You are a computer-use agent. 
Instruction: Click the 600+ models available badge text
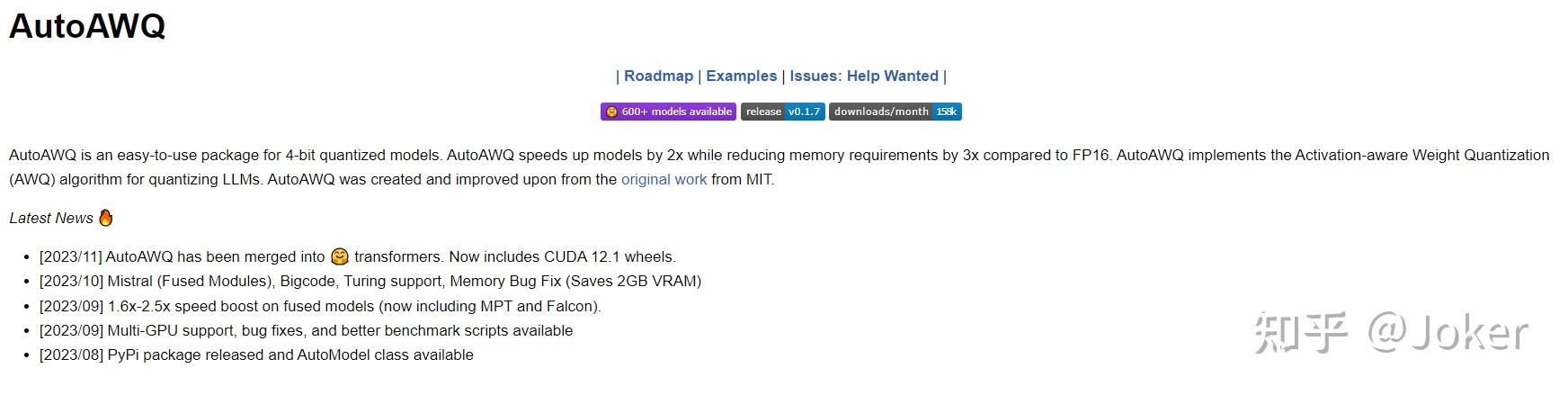coord(676,112)
